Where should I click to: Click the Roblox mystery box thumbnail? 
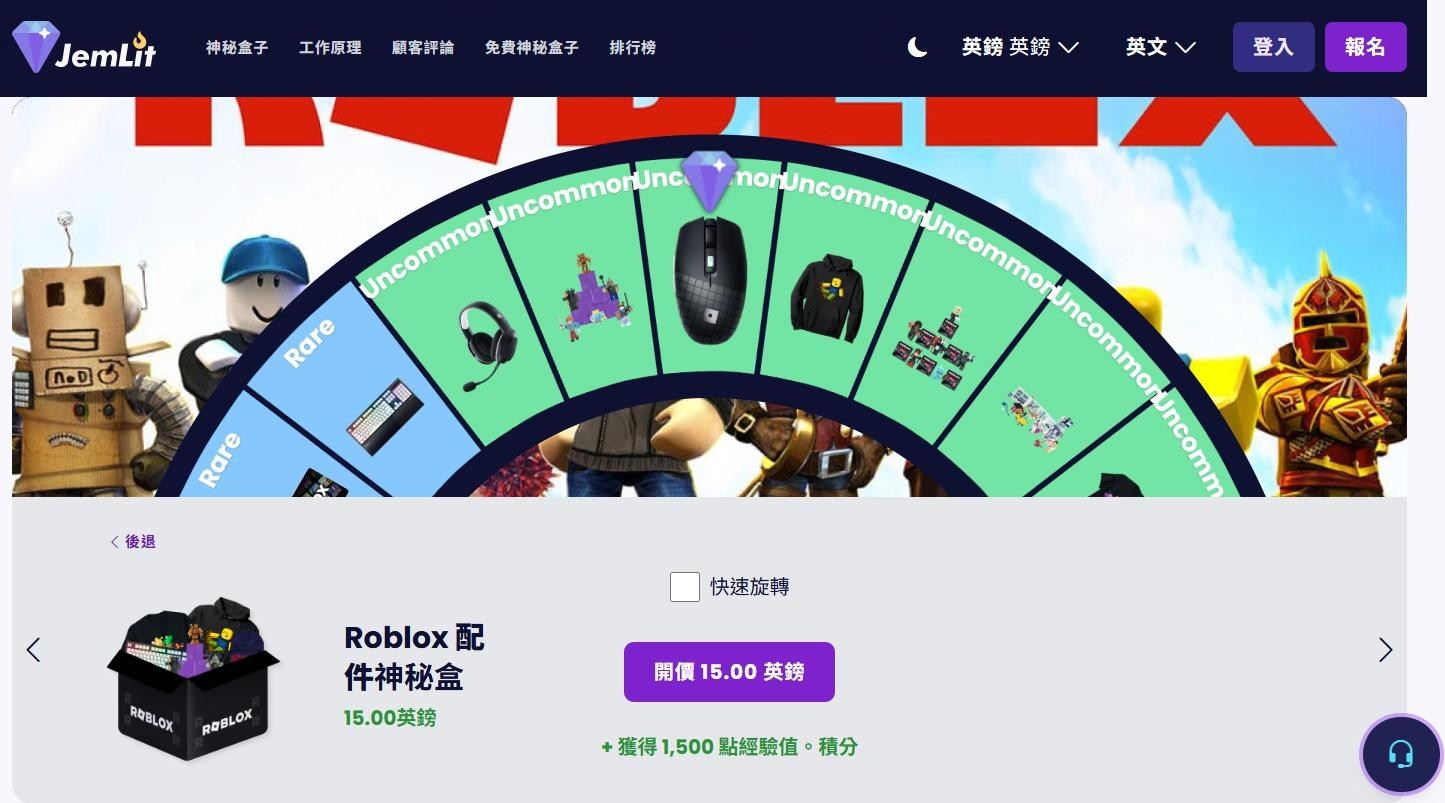193,680
